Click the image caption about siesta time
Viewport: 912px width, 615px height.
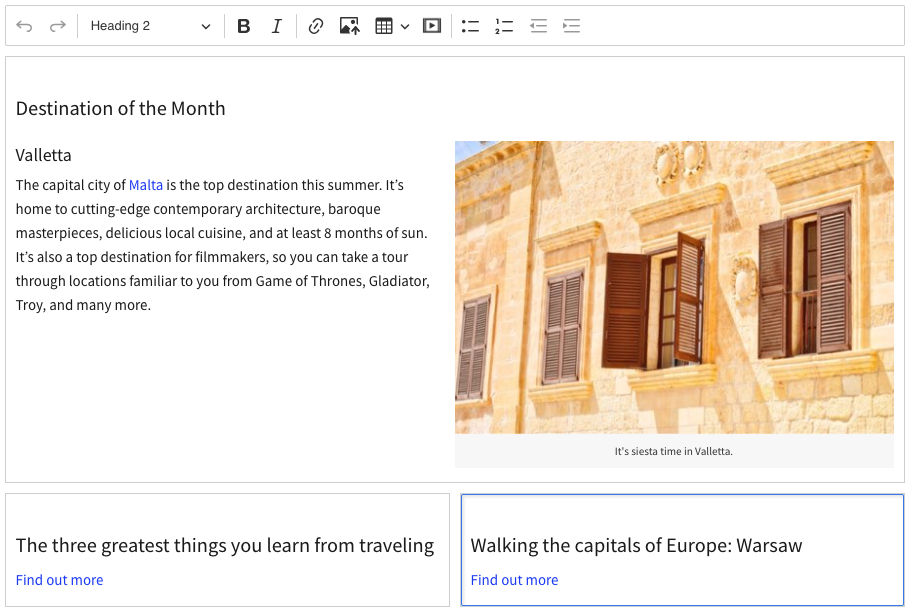coord(674,451)
